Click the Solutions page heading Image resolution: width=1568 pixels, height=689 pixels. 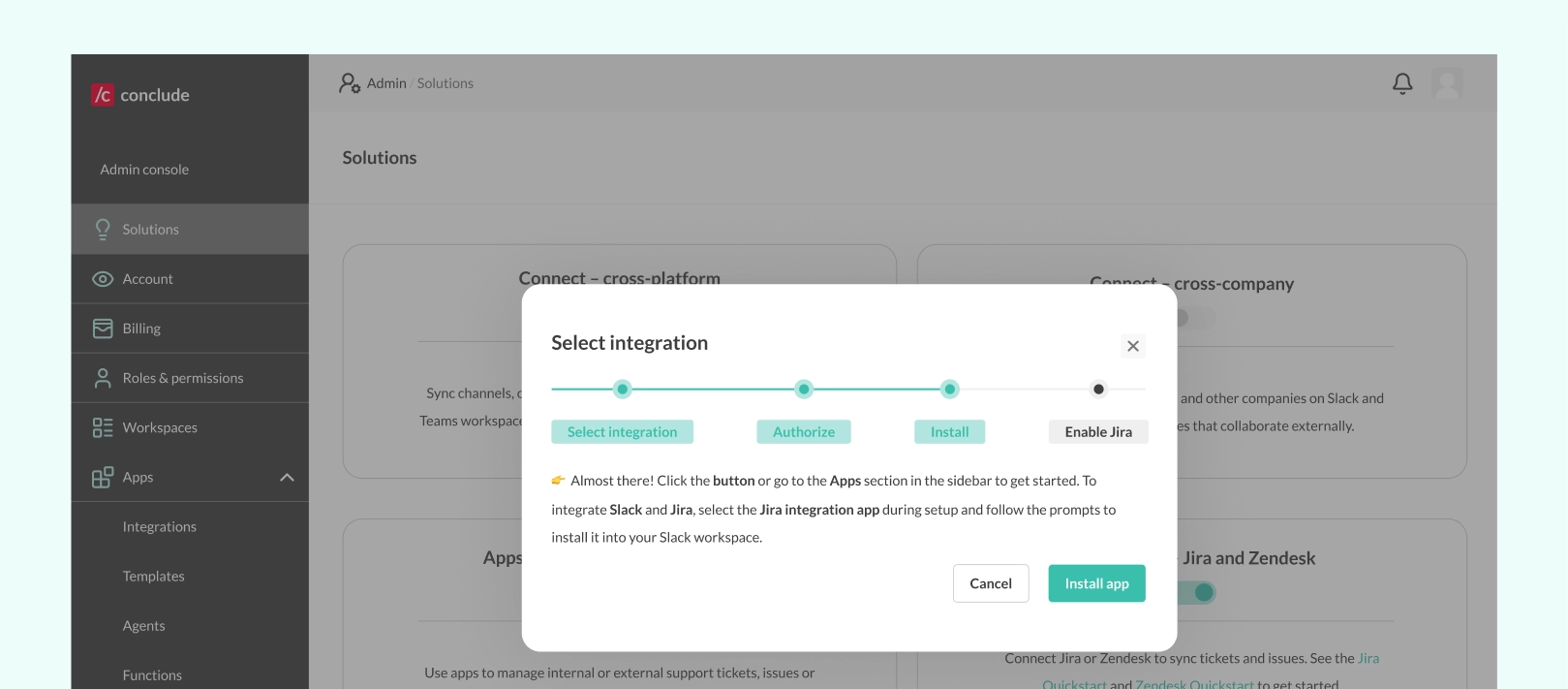[x=380, y=157]
